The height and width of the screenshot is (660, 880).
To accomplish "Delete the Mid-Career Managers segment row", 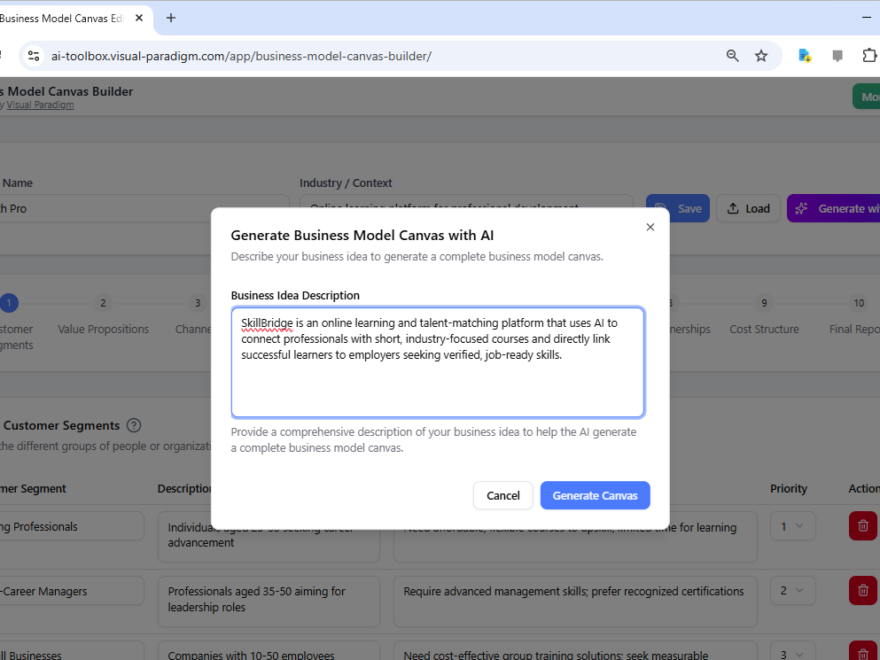I will pos(862,590).
